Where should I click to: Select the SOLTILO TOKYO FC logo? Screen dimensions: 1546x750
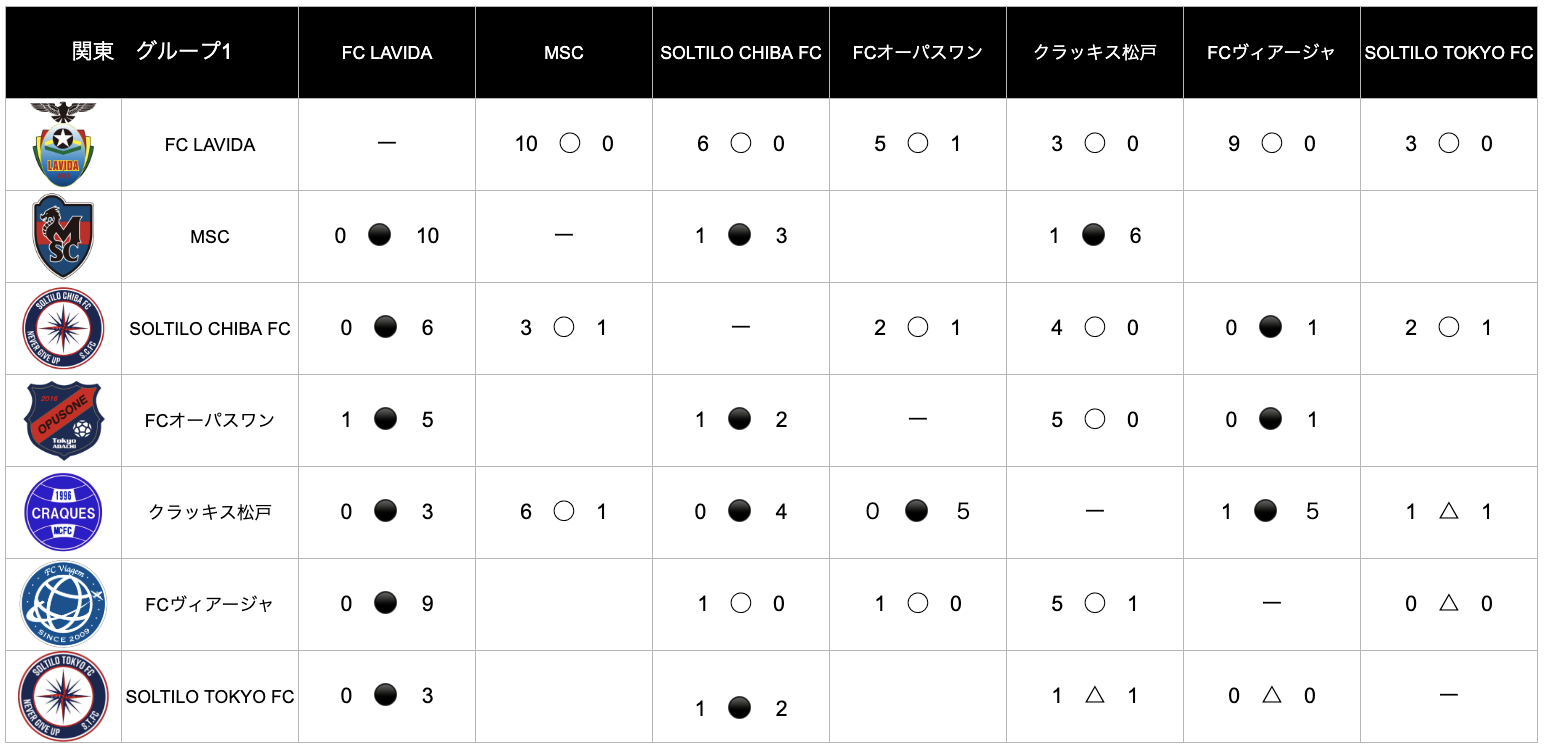63,696
